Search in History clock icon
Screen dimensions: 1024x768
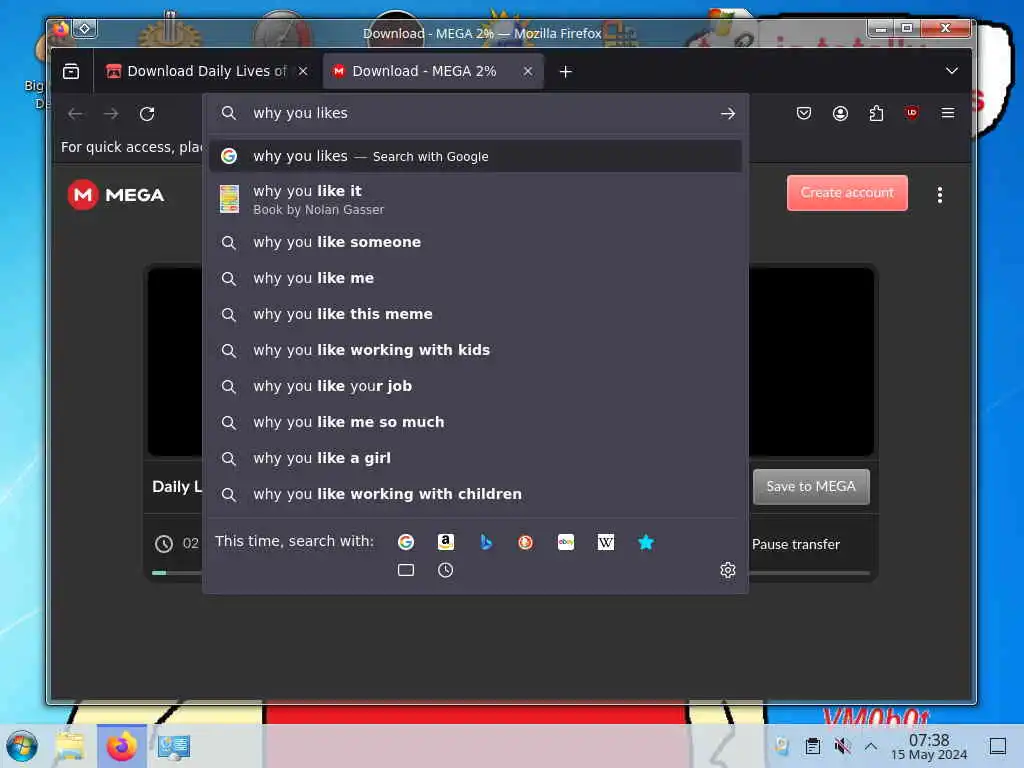point(445,570)
